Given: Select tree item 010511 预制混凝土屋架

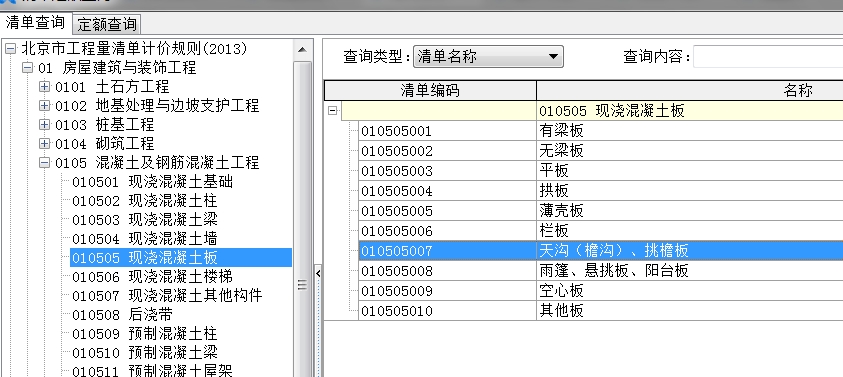Looking at the screenshot, I should pos(152,370).
